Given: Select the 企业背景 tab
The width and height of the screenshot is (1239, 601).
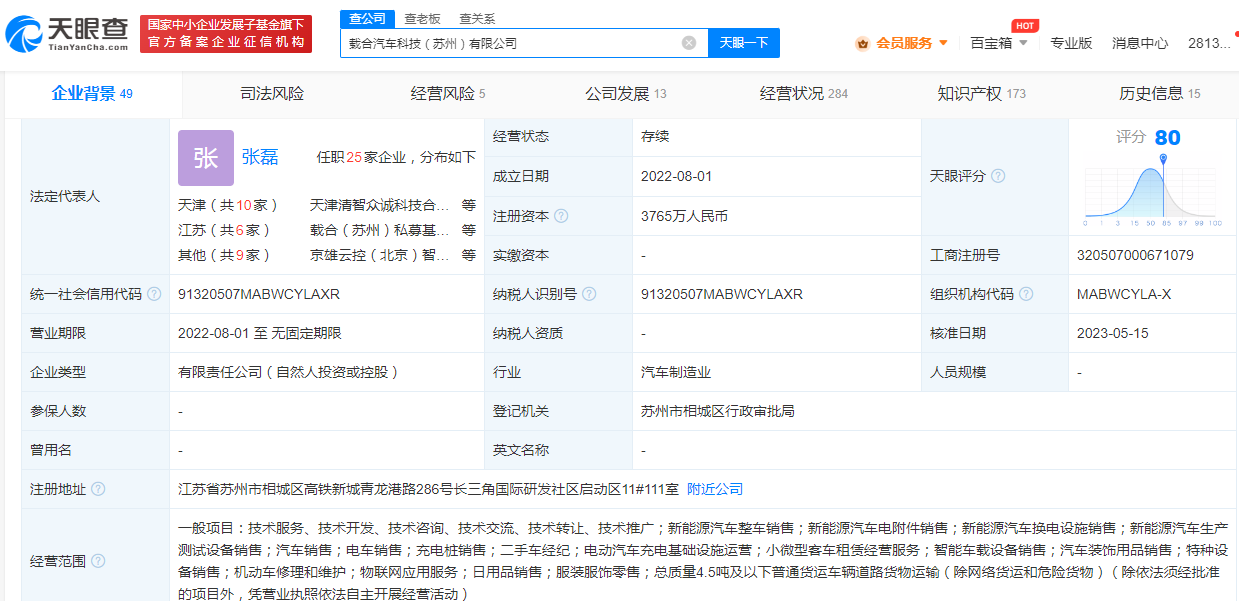Looking at the screenshot, I should (x=92, y=94).
